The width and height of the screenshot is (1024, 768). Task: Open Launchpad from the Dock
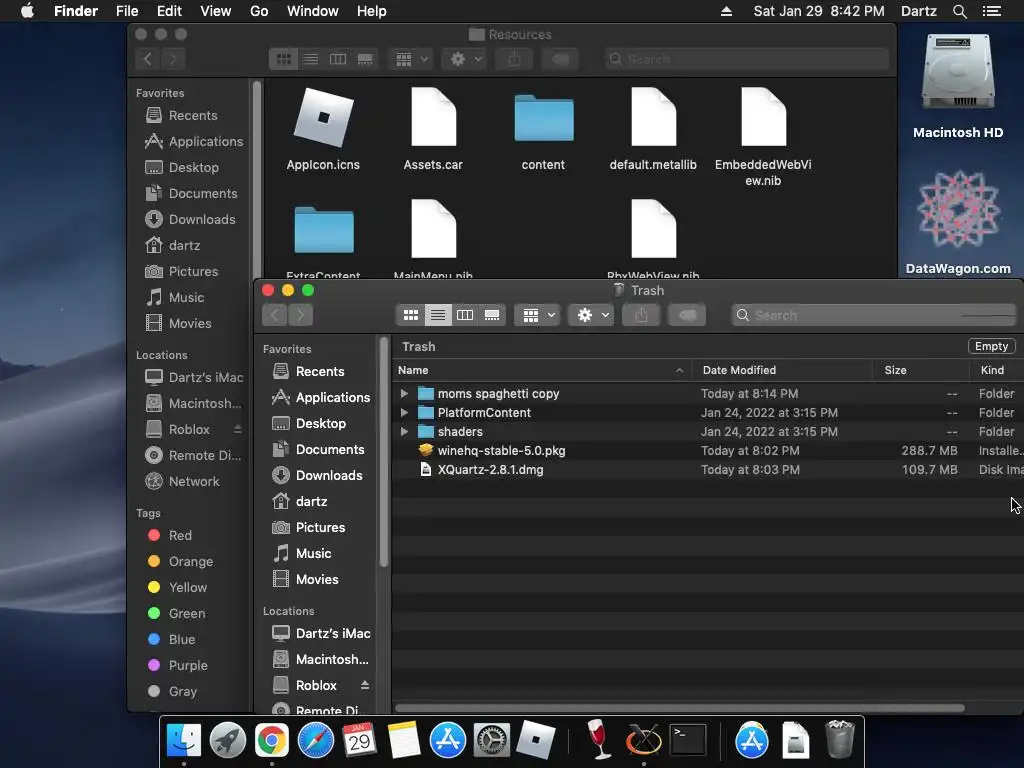227,741
